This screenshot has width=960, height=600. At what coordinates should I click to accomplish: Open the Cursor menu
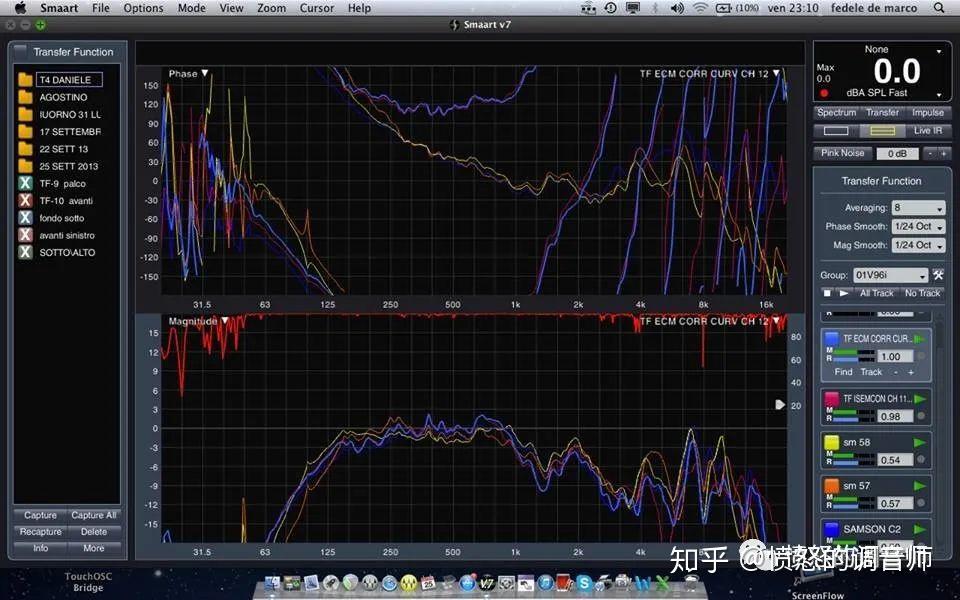(x=317, y=8)
